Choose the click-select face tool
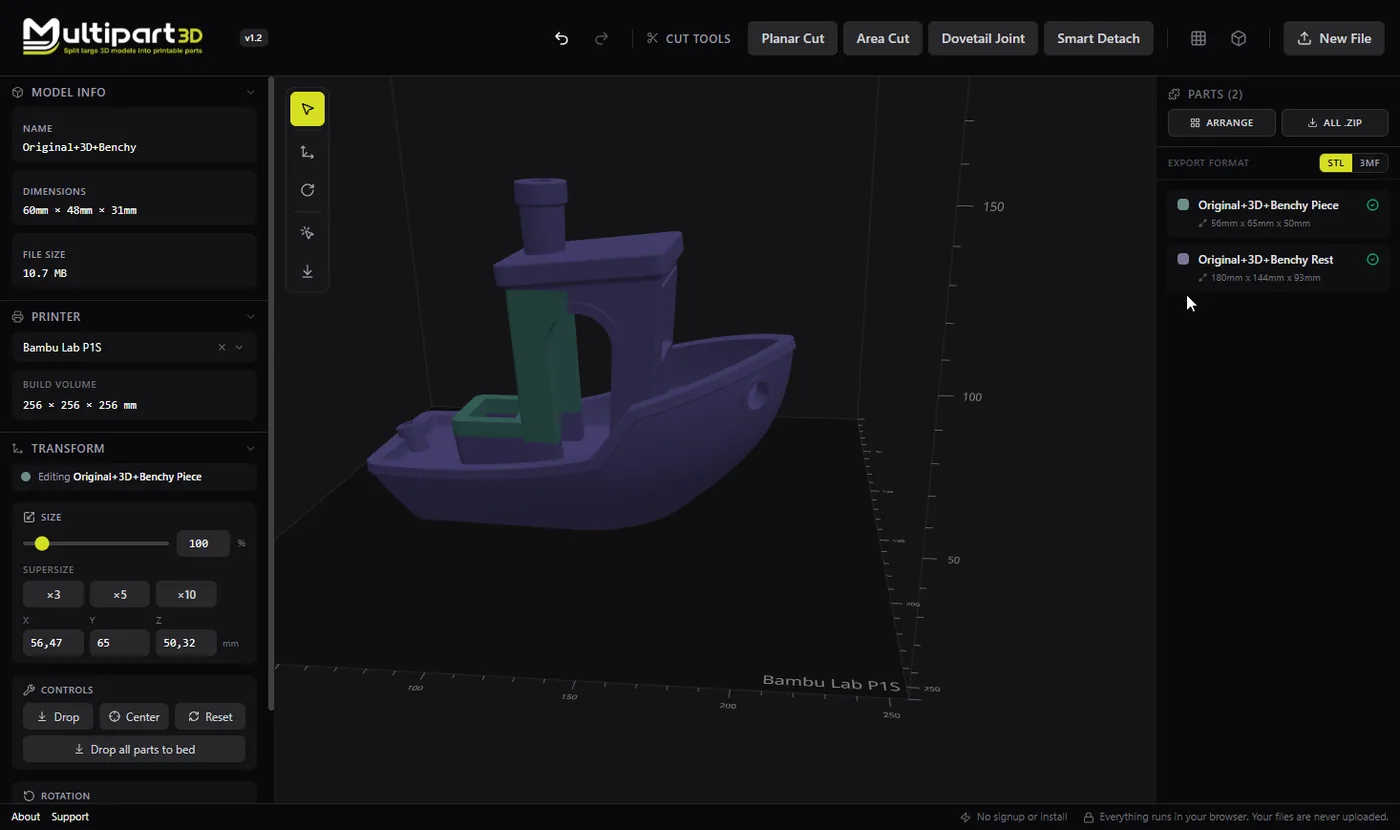 [x=307, y=233]
